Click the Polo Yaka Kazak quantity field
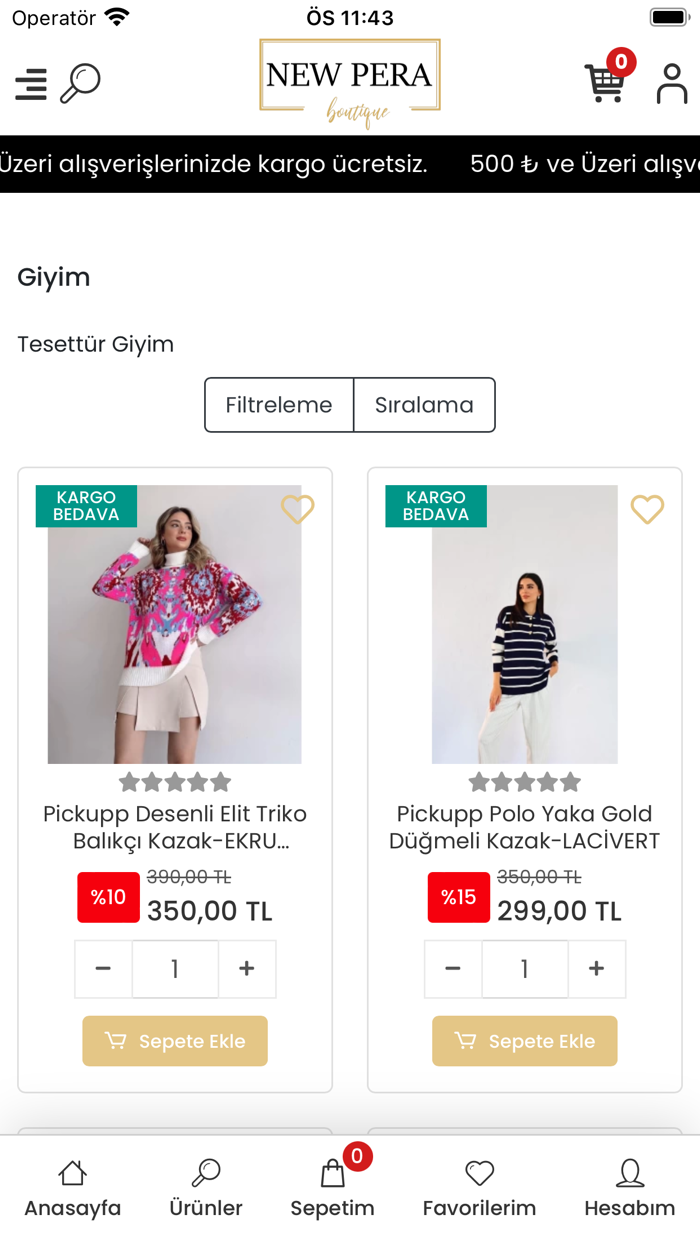Image resolution: width=700 pixels, height=1244 pixels. [525, 968]
